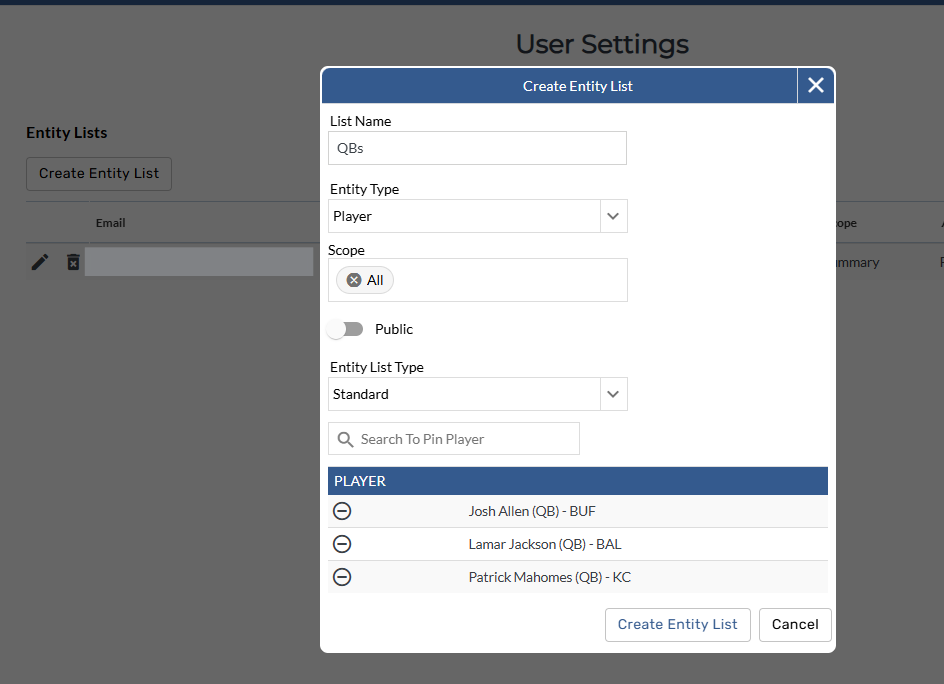Close the Create Entity List dialog
Viewport: 944px width, 684px height.
(x=815, y=86)
